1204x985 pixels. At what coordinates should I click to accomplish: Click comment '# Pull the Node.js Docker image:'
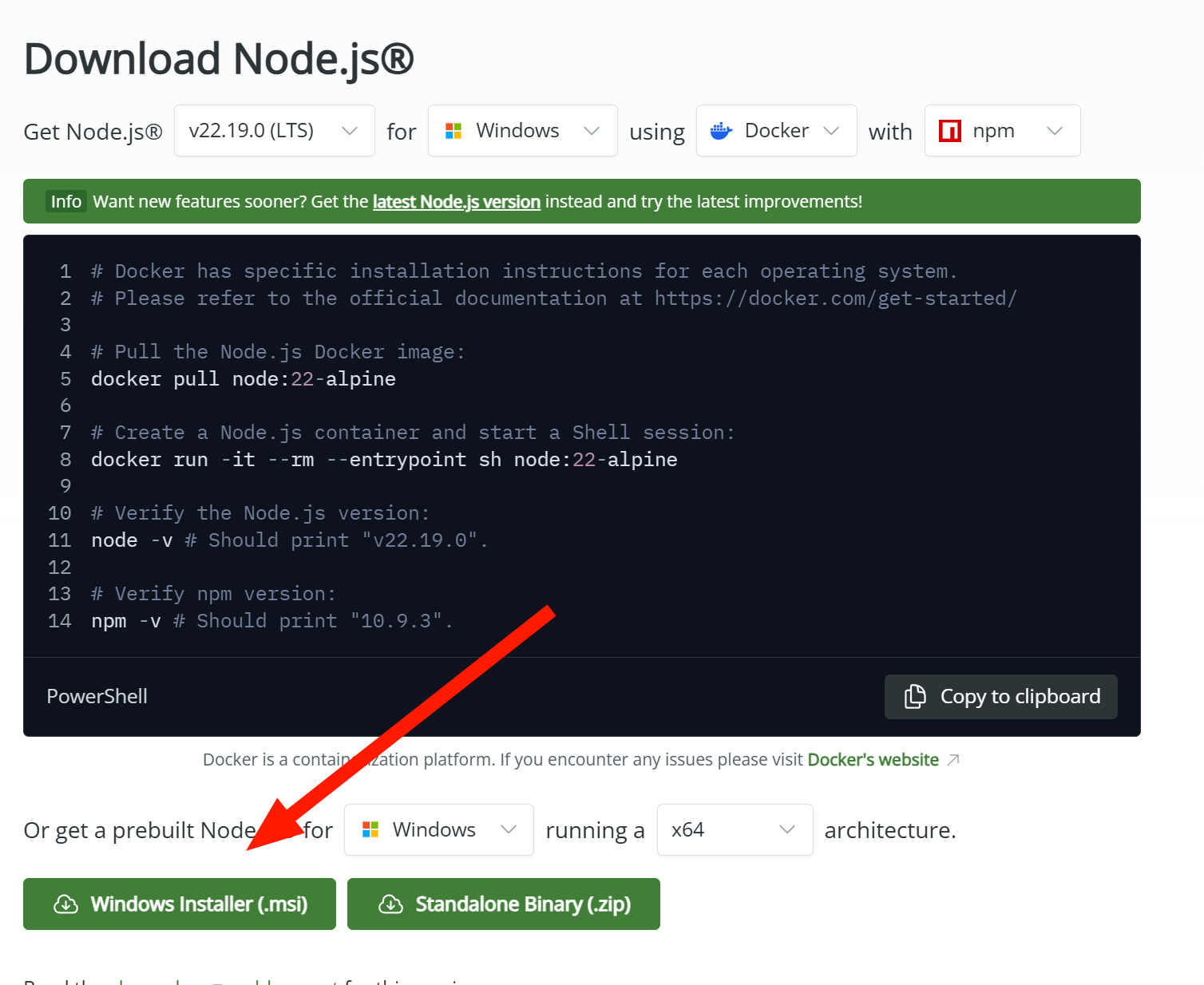pos(278,352)
